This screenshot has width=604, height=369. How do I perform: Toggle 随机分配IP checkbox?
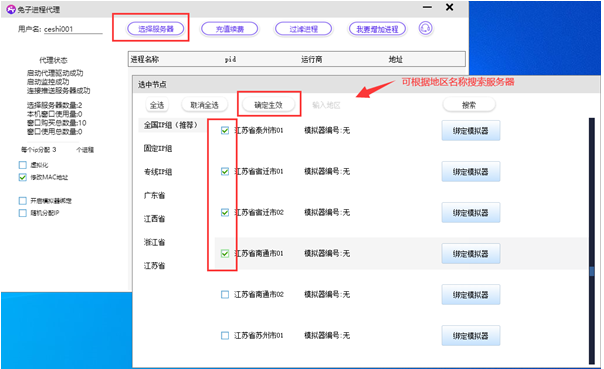(x=22, y=213)
